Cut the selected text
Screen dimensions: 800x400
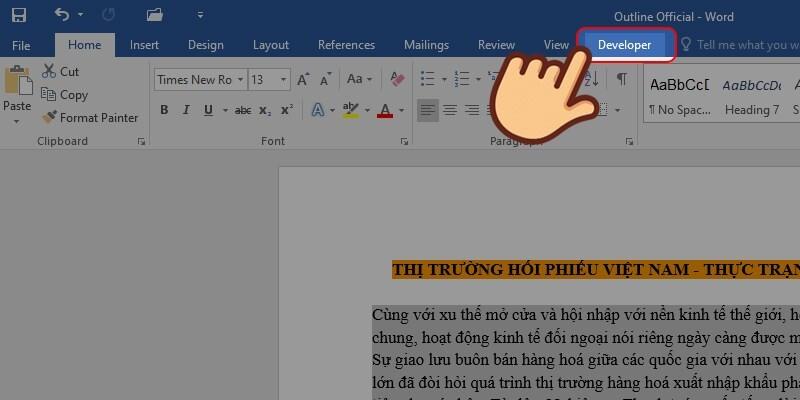(x=61, y=71)
